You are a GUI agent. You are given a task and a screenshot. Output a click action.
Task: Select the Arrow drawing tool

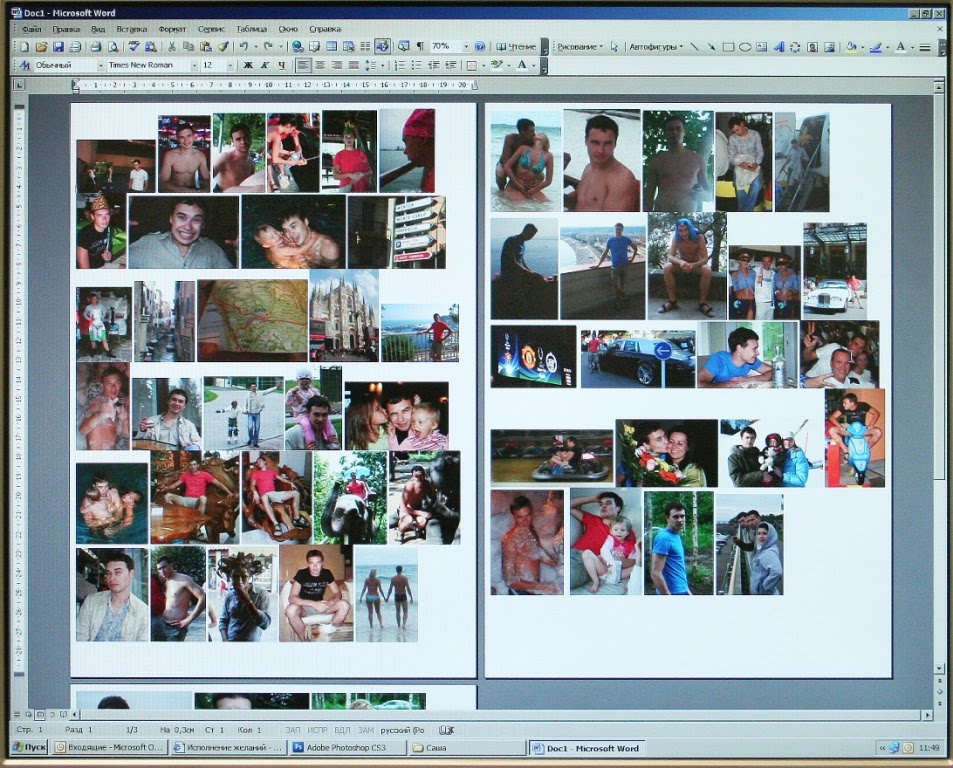click(711, 47)
